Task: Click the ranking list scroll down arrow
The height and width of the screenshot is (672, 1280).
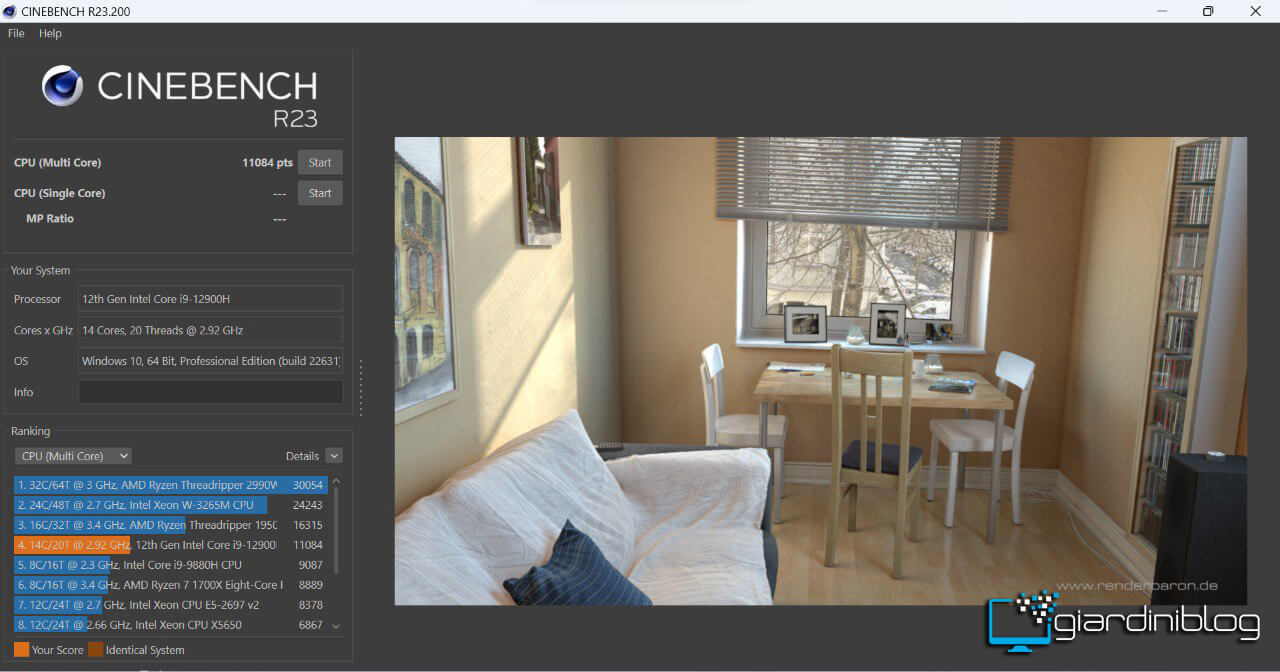Action: point(336,626)
